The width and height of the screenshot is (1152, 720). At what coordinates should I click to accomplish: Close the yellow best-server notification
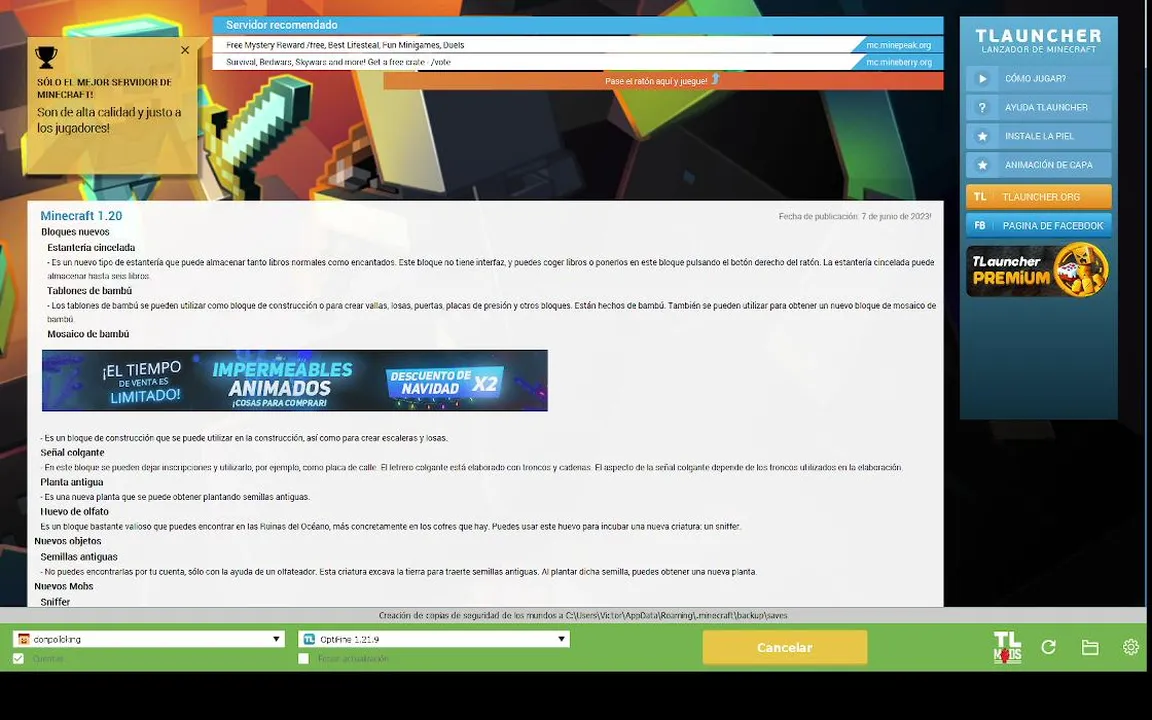pyautogui.click(x=185, y=50)
